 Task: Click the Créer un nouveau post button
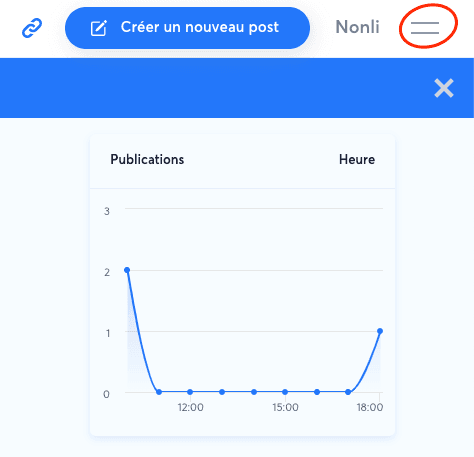[187, 28]
